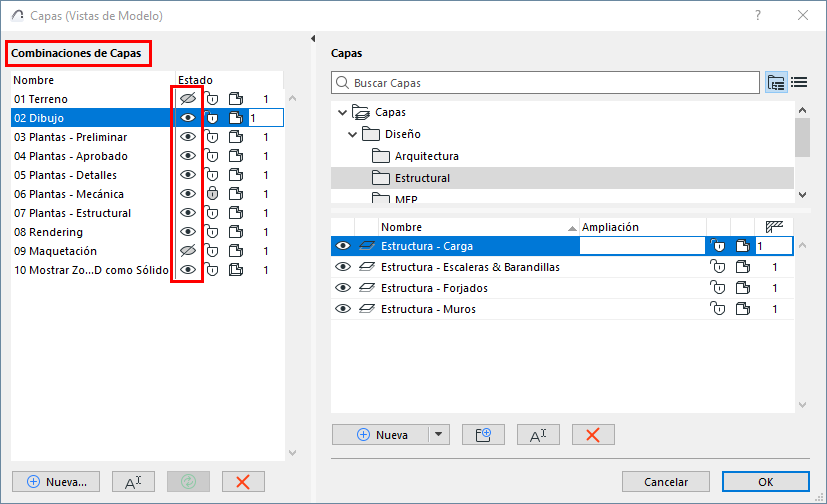Click the lock icon for 06 Plantas - Mecánica

211,194
